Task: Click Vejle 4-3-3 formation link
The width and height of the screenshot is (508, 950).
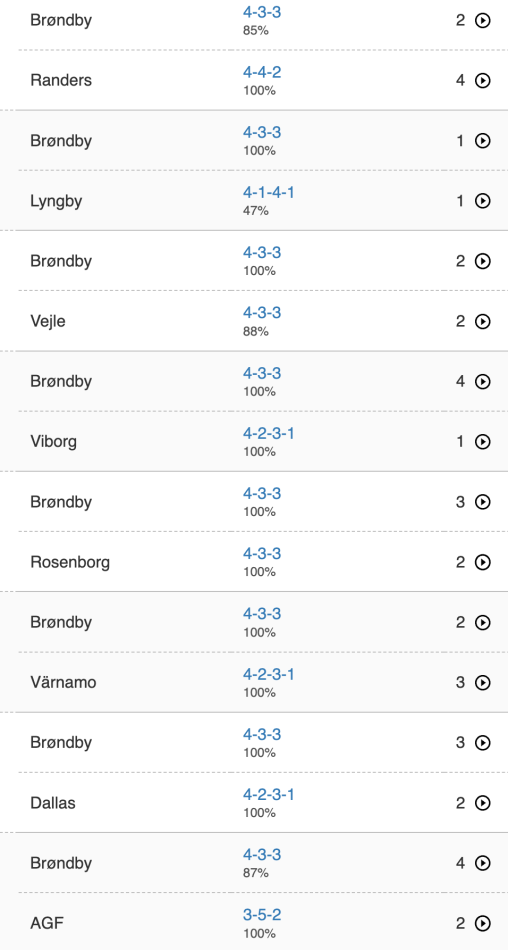Action: (x=262, y=313)
